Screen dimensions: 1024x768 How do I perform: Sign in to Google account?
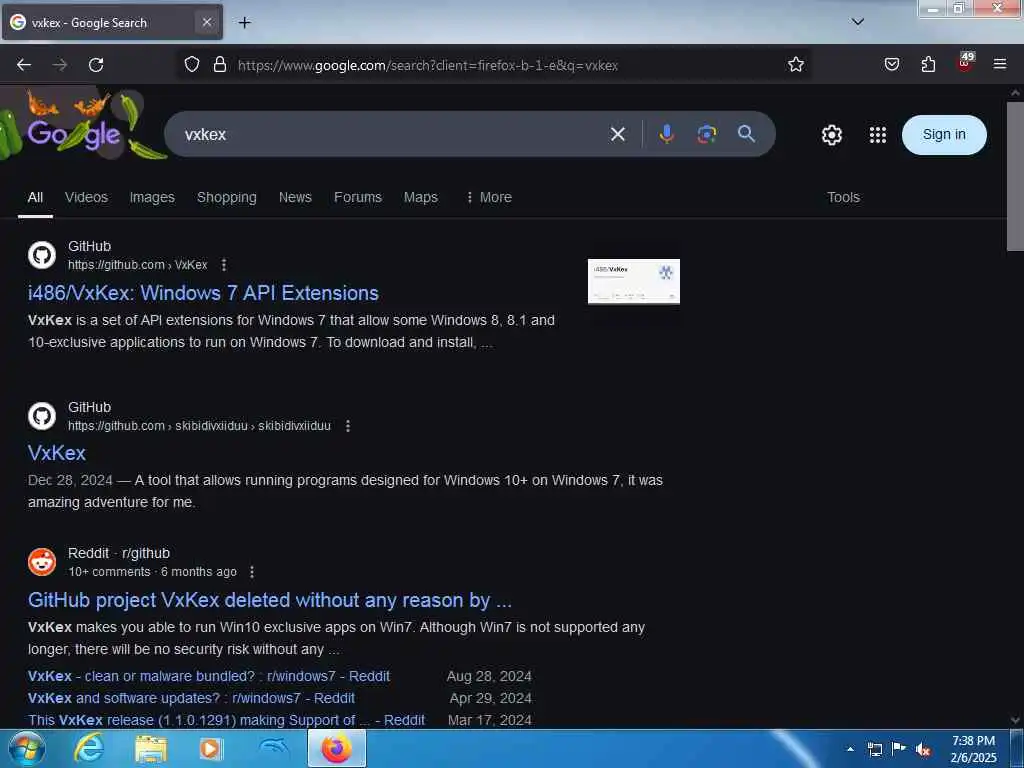point(944,135)
